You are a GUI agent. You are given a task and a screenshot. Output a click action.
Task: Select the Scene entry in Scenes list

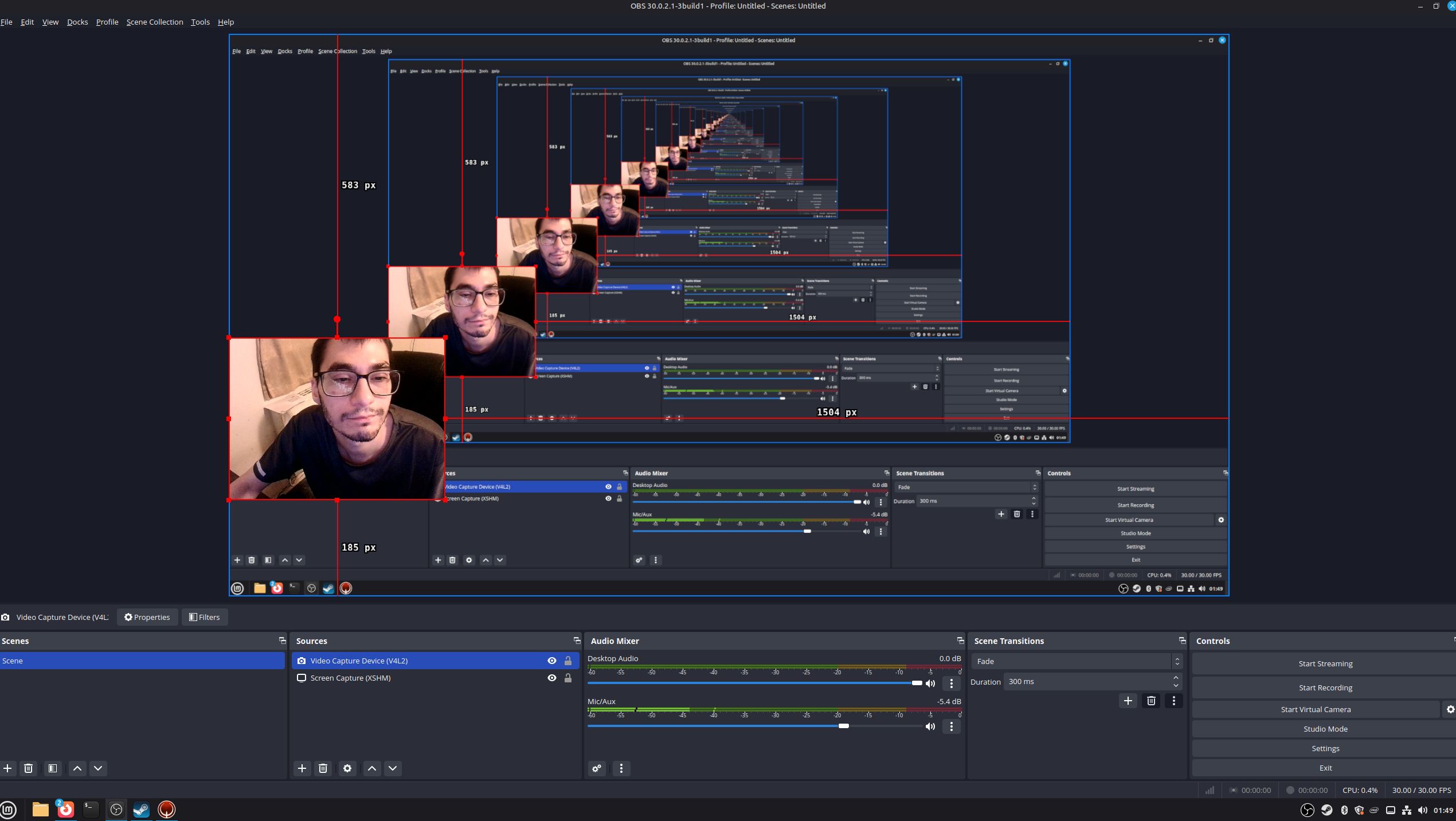[x=142, y=661]
